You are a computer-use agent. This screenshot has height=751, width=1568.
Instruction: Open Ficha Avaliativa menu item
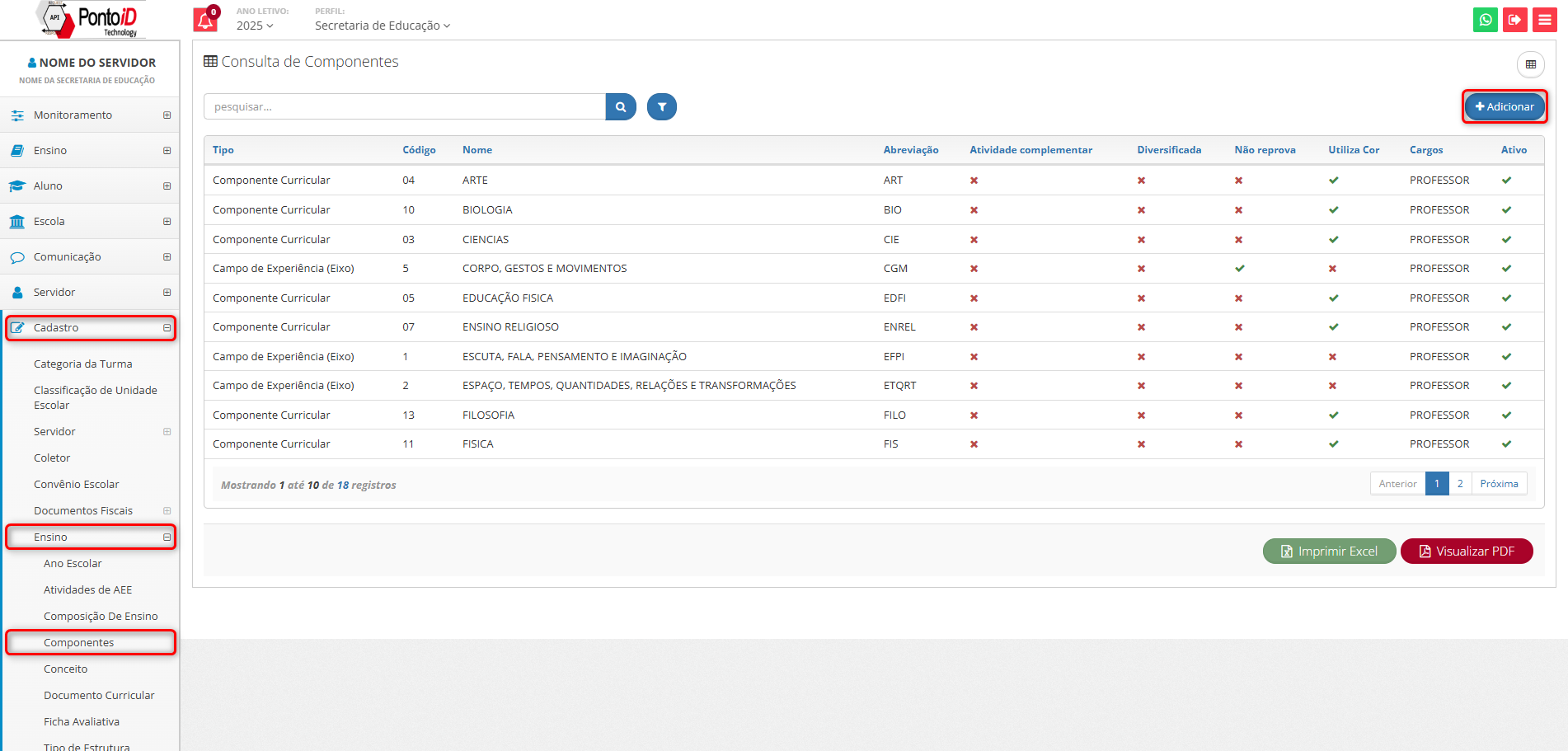(x=82, y=722)
